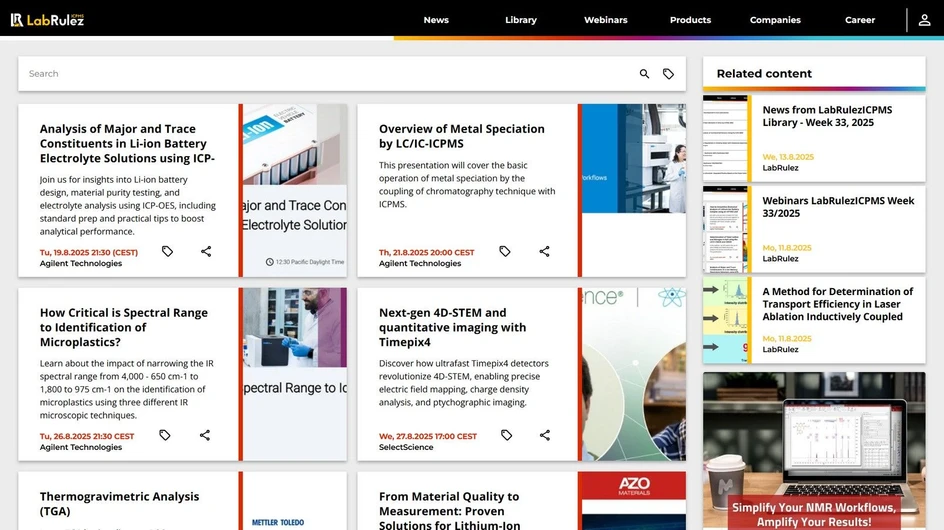Viewport: 944px width, 530px height.
Task: Open News from LabRulezICPMS Library Week 33
Action: [x=826, y=116]
